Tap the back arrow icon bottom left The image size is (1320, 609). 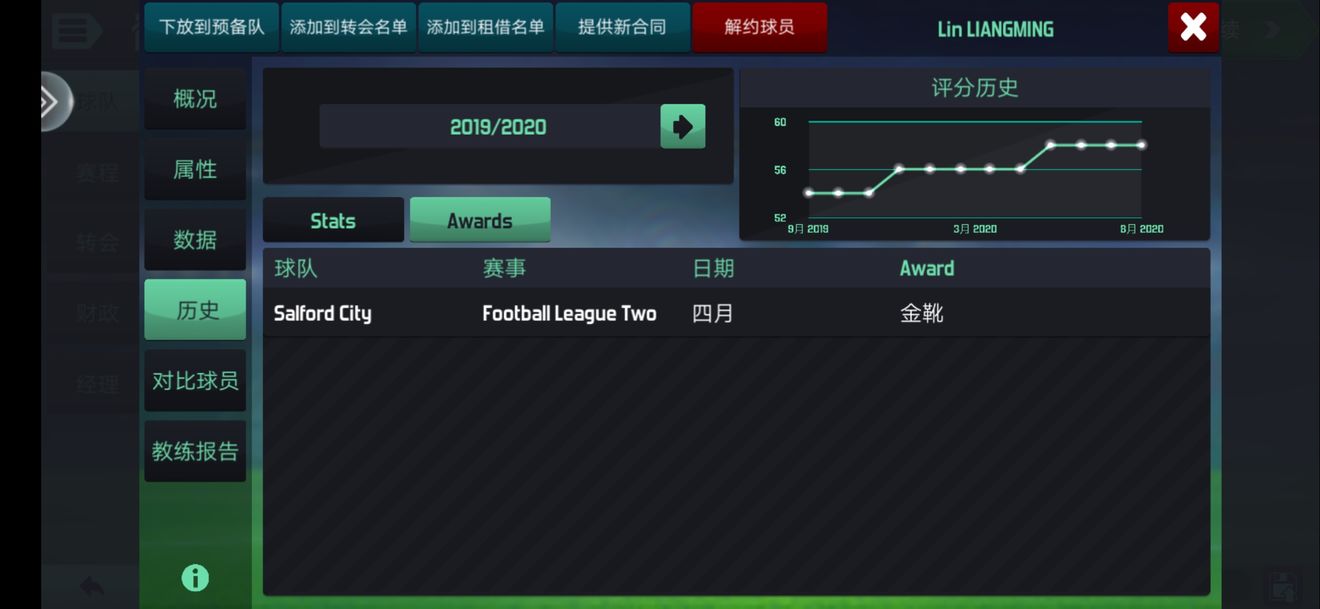tap(92, 587)
